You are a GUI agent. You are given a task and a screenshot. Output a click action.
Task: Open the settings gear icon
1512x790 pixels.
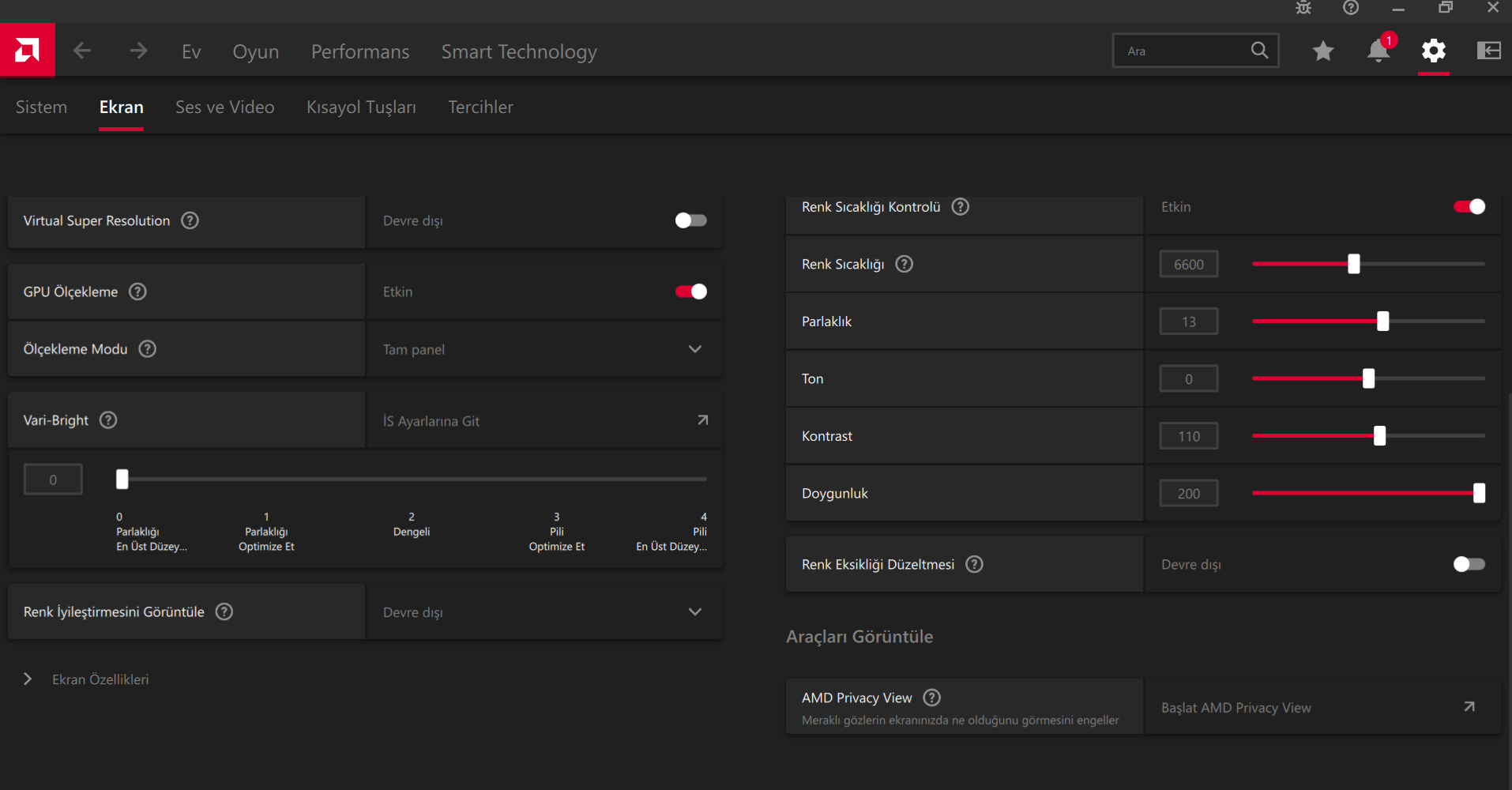(x=1433, y=51)
